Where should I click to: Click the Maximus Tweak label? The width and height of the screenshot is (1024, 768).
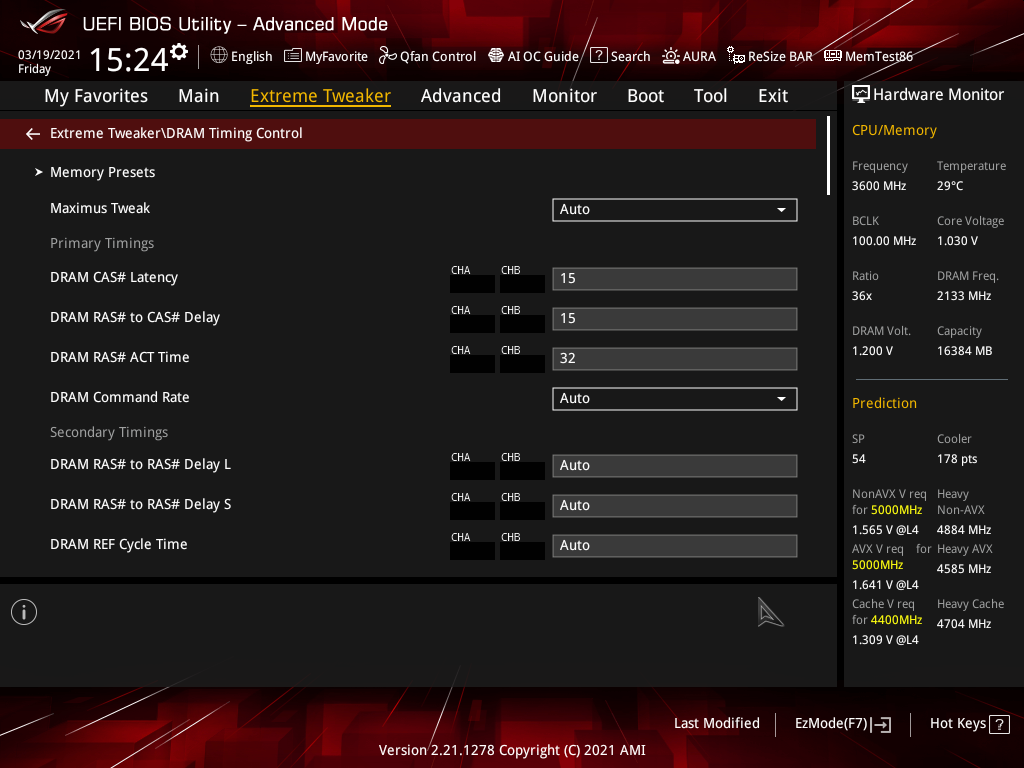pyautogui.click(x=100, y=208)
